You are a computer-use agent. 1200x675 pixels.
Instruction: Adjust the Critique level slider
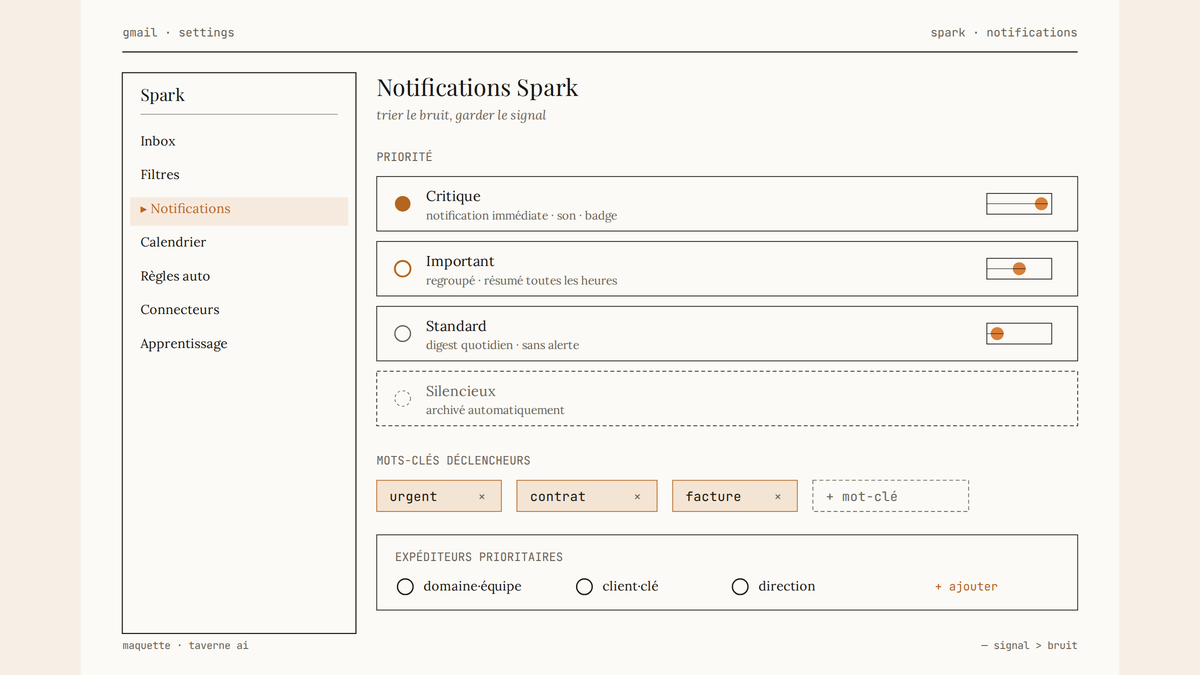[x=1019, y=204]
